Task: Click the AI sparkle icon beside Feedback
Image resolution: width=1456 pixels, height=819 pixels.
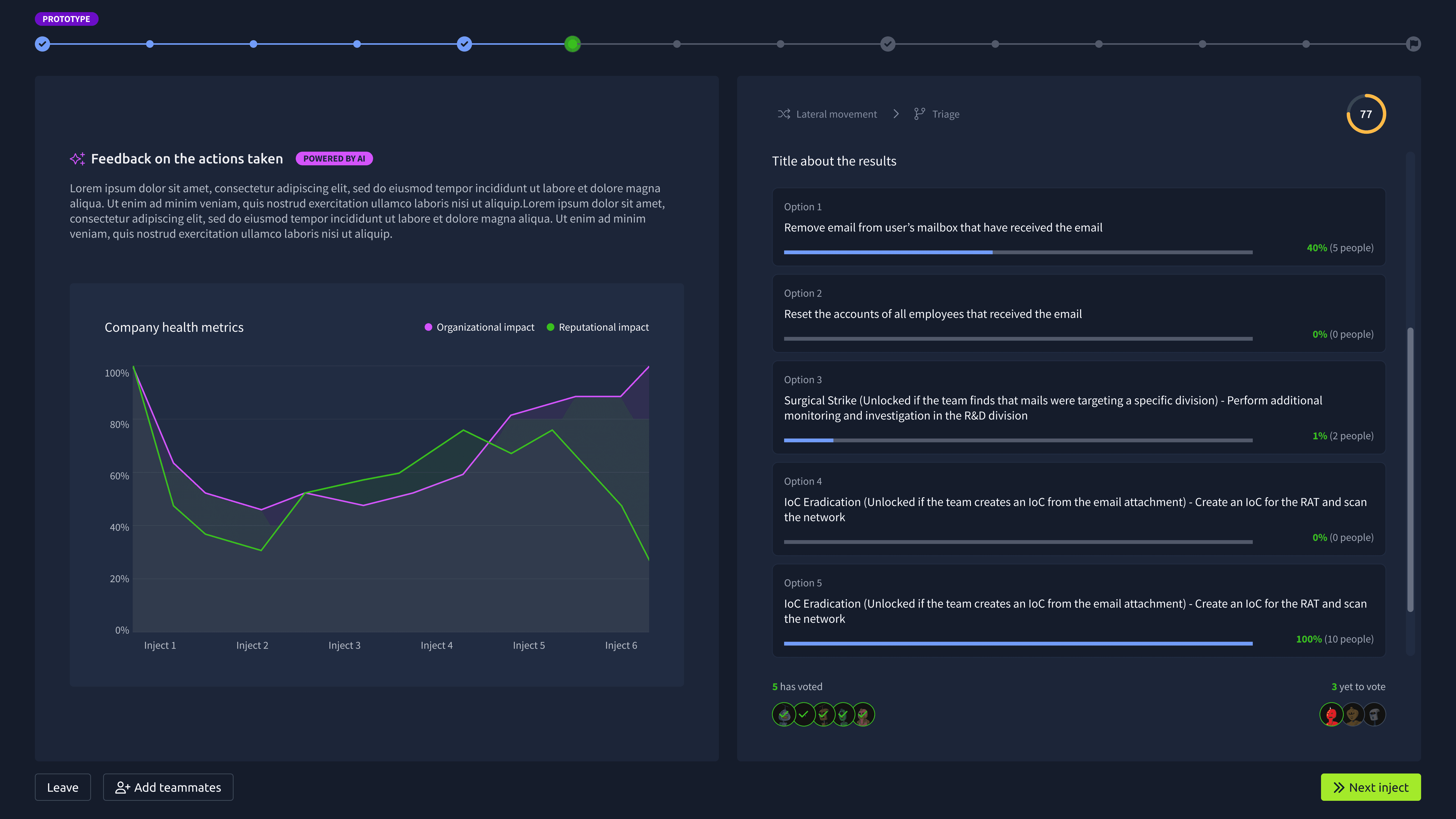Action: [77, 159]
